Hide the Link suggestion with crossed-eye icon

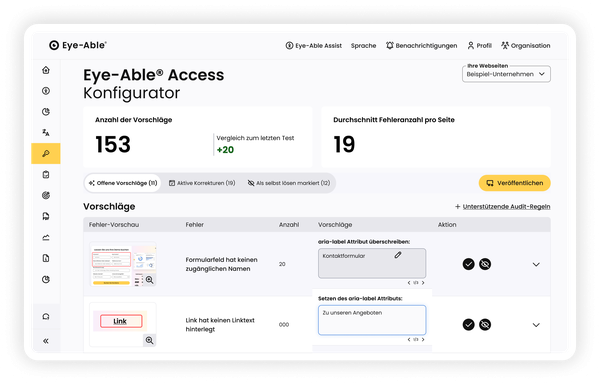click(x=485, y=324)
